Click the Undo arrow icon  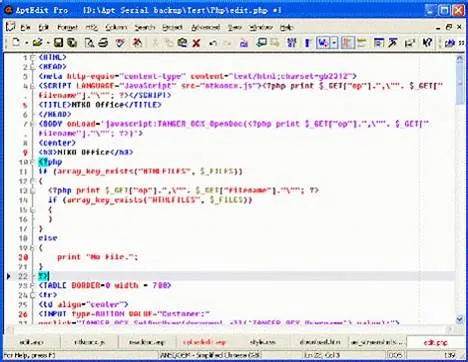point(213,43)
